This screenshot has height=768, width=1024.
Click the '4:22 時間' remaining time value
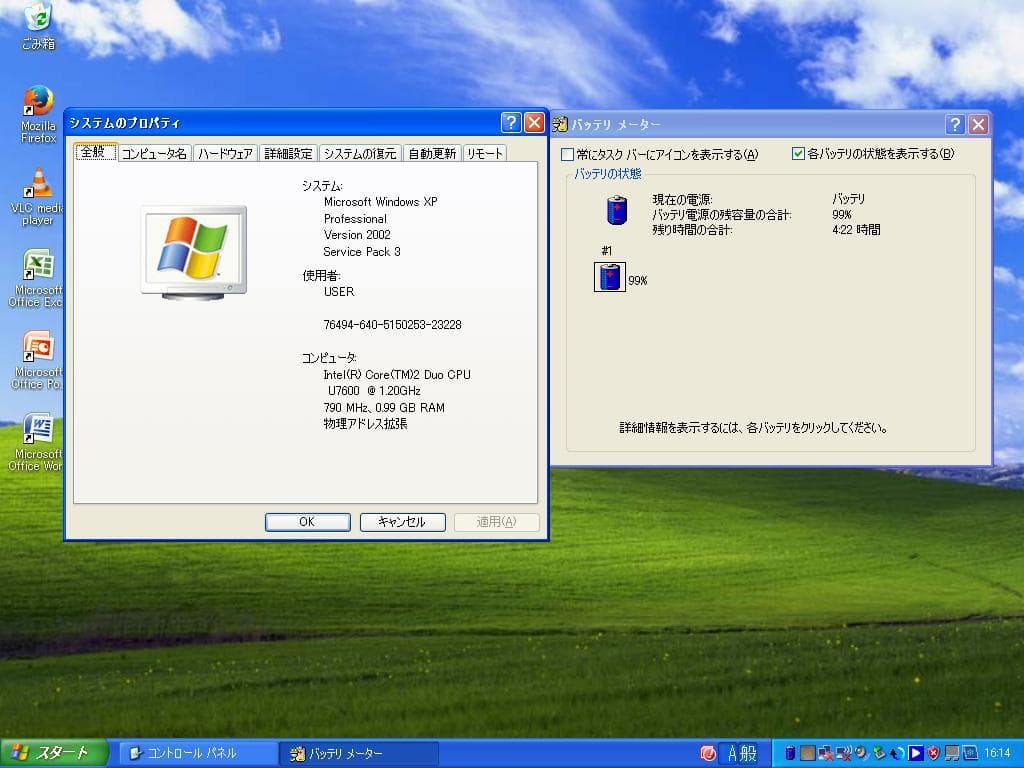point(856,230)
